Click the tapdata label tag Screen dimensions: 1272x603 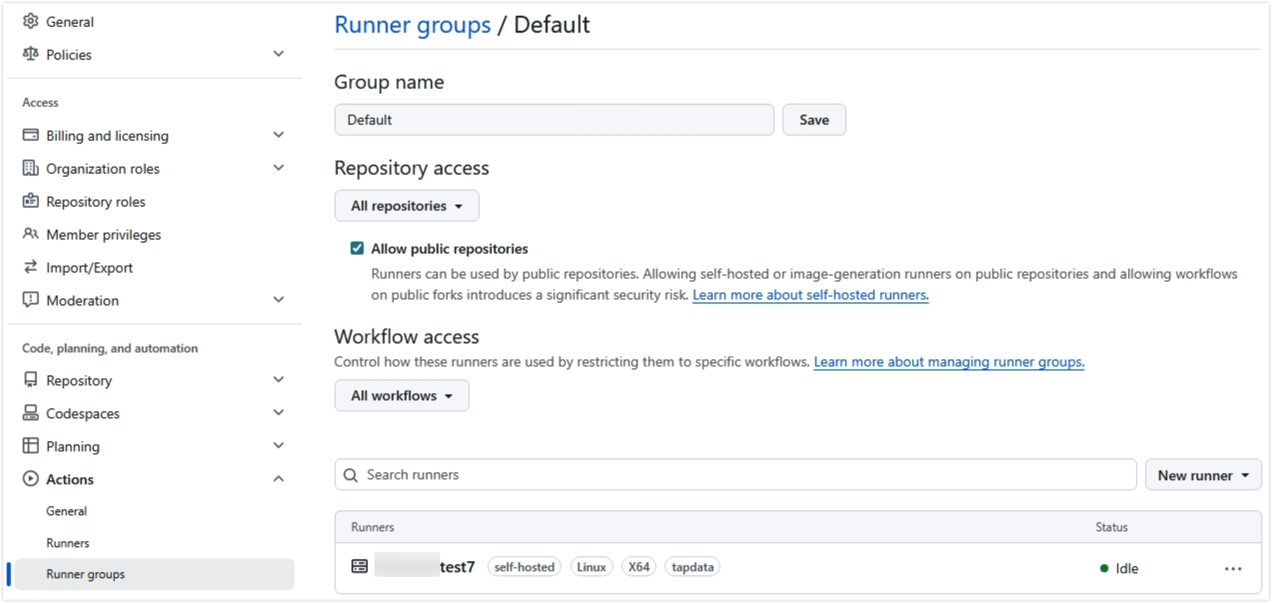click(x=693, y=567)
